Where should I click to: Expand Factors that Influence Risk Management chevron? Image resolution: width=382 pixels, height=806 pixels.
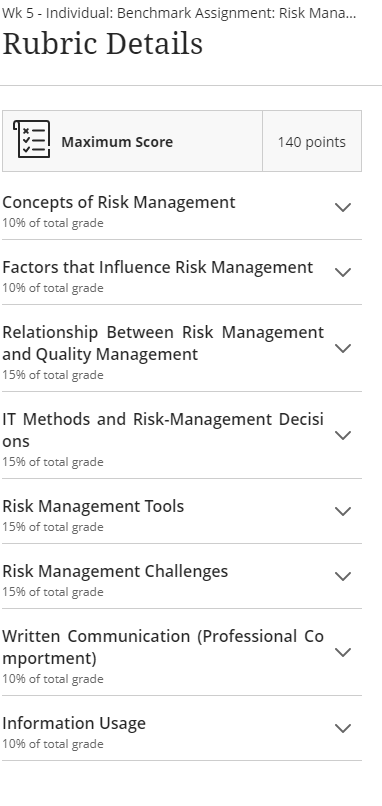[343, 272]
